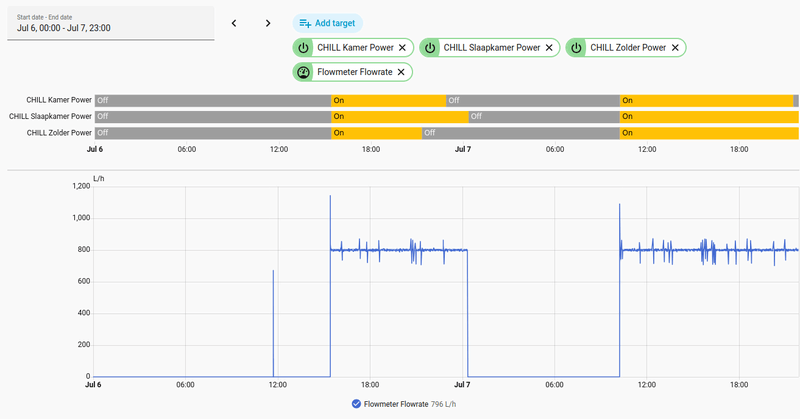Image resolution: width=800 pixels, height=419 pixels.
Task: Click the power icon on CHILL Kamer Power chip
Action: [x=304, y=47]
